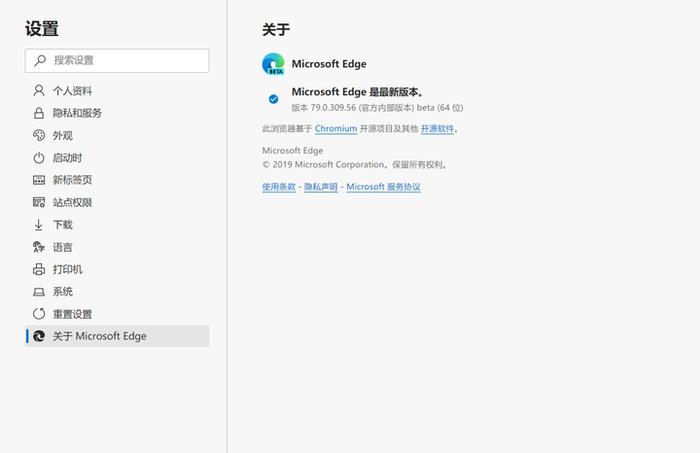This screenshot has height=453, width=700.
Task: Open the 开源软件 link
Action: click(437, 129)
